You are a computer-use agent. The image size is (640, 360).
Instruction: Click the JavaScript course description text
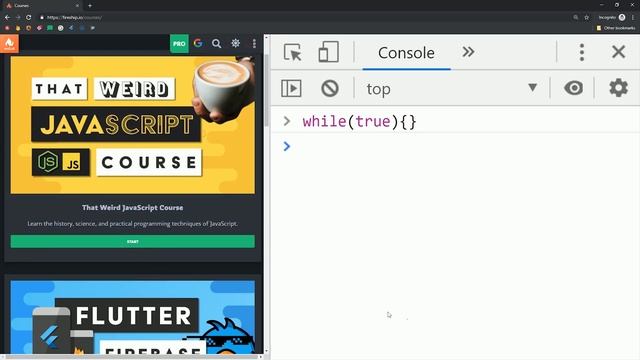point(133,224)
